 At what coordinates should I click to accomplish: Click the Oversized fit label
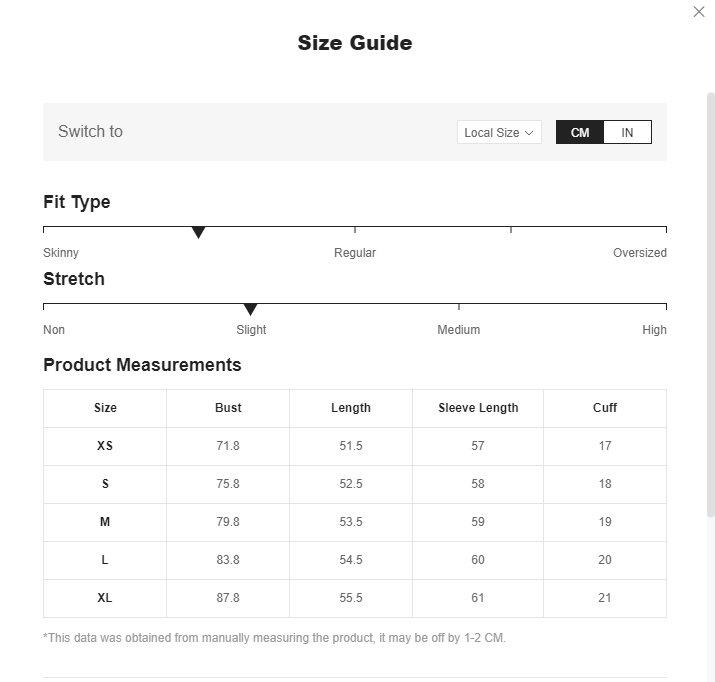pyautogui.click(x=639, y=253)
